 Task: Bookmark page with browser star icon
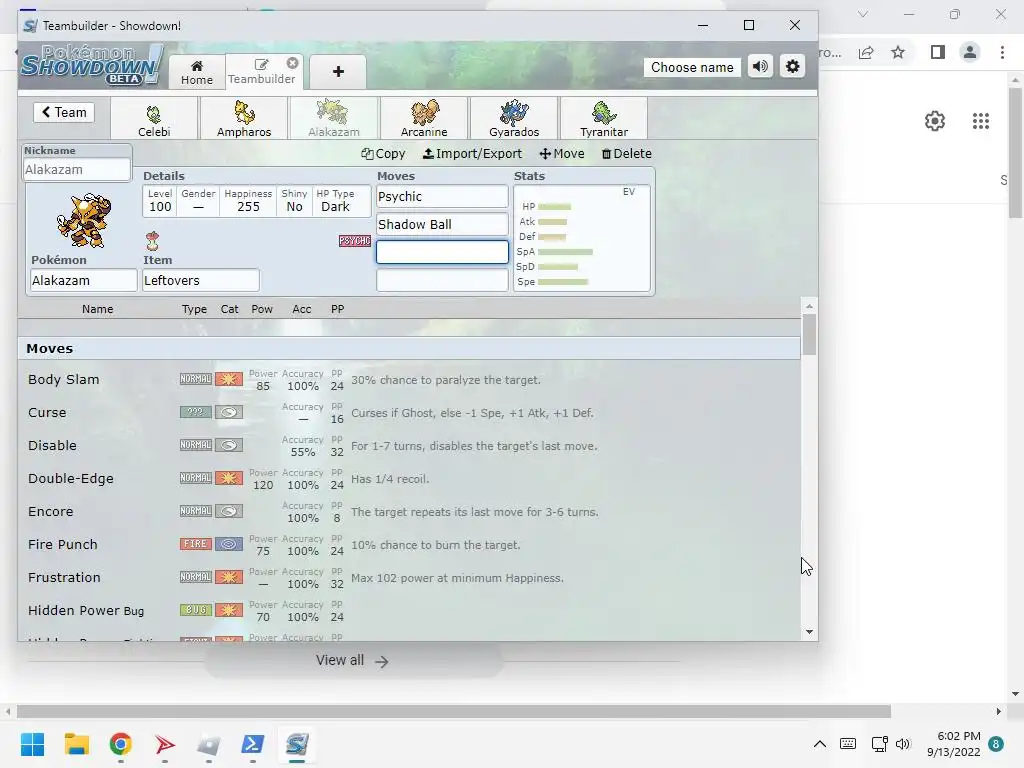pos(898,52)
